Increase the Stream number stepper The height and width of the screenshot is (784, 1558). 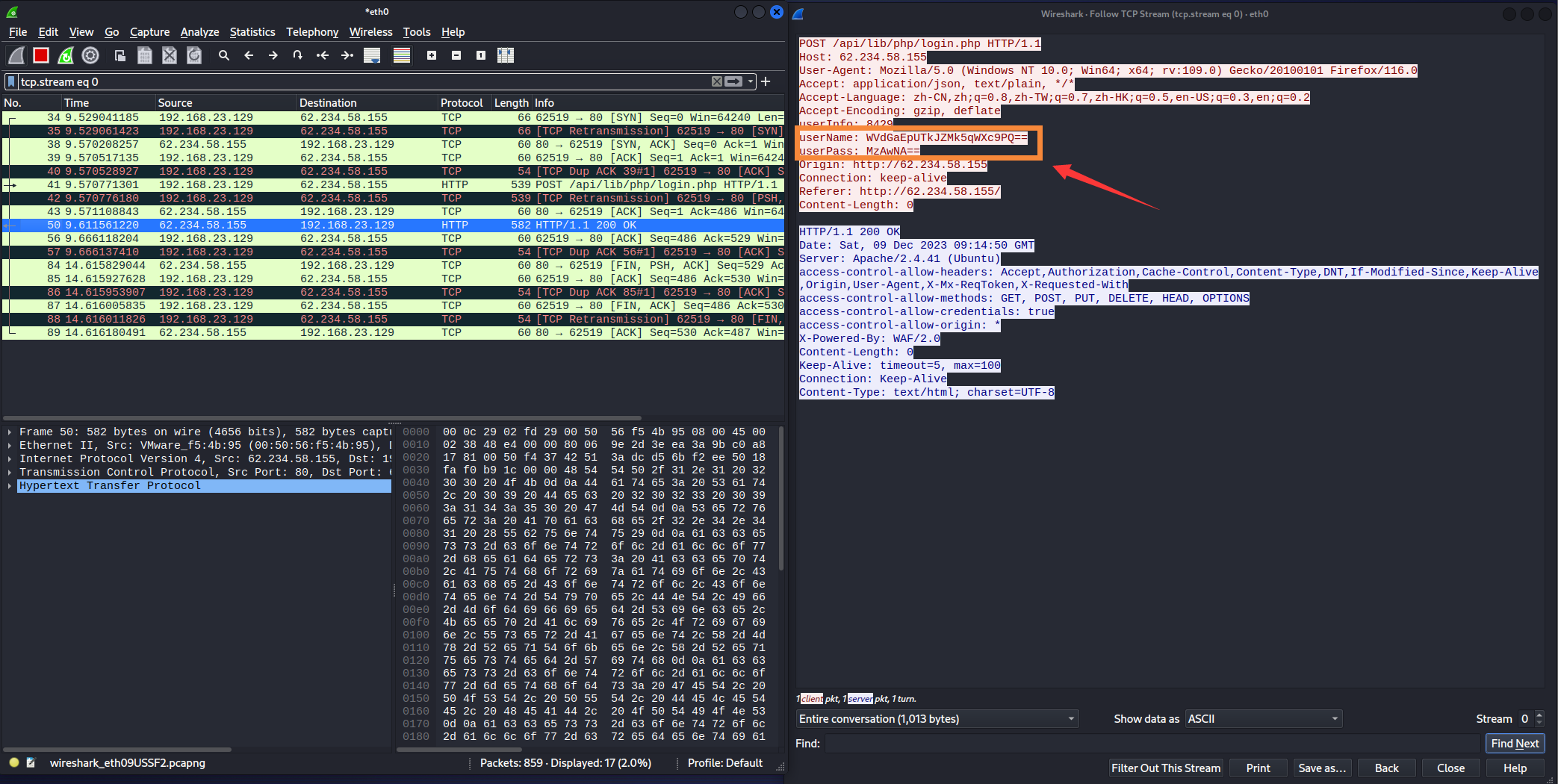click(1539, 715)
